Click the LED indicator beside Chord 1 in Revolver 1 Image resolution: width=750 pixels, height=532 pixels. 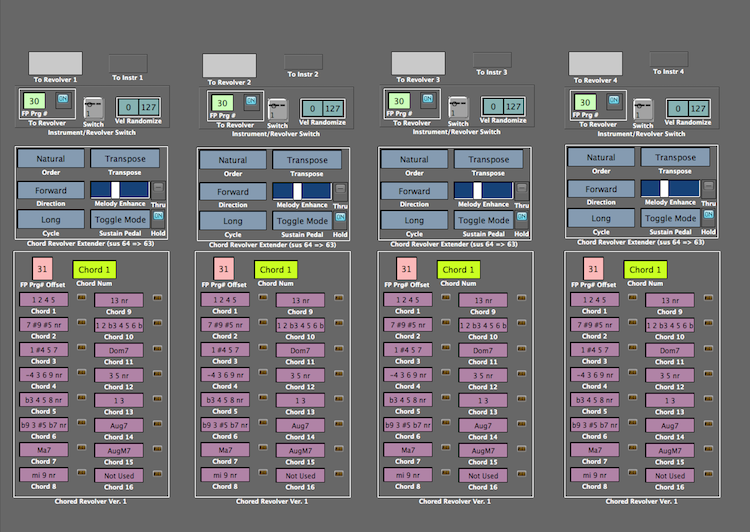point(81,298)
